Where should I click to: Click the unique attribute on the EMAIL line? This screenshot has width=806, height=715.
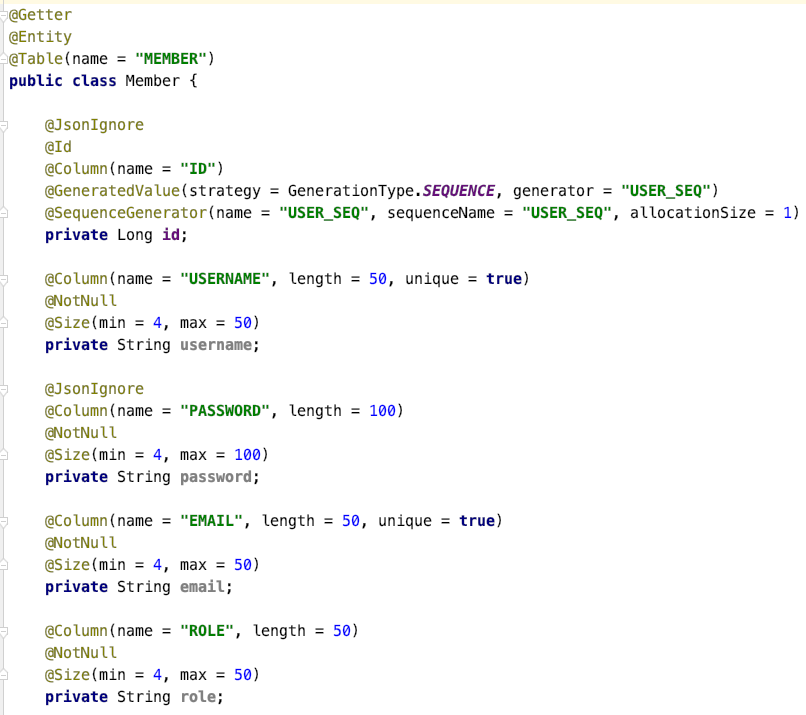tap(405, 521)
